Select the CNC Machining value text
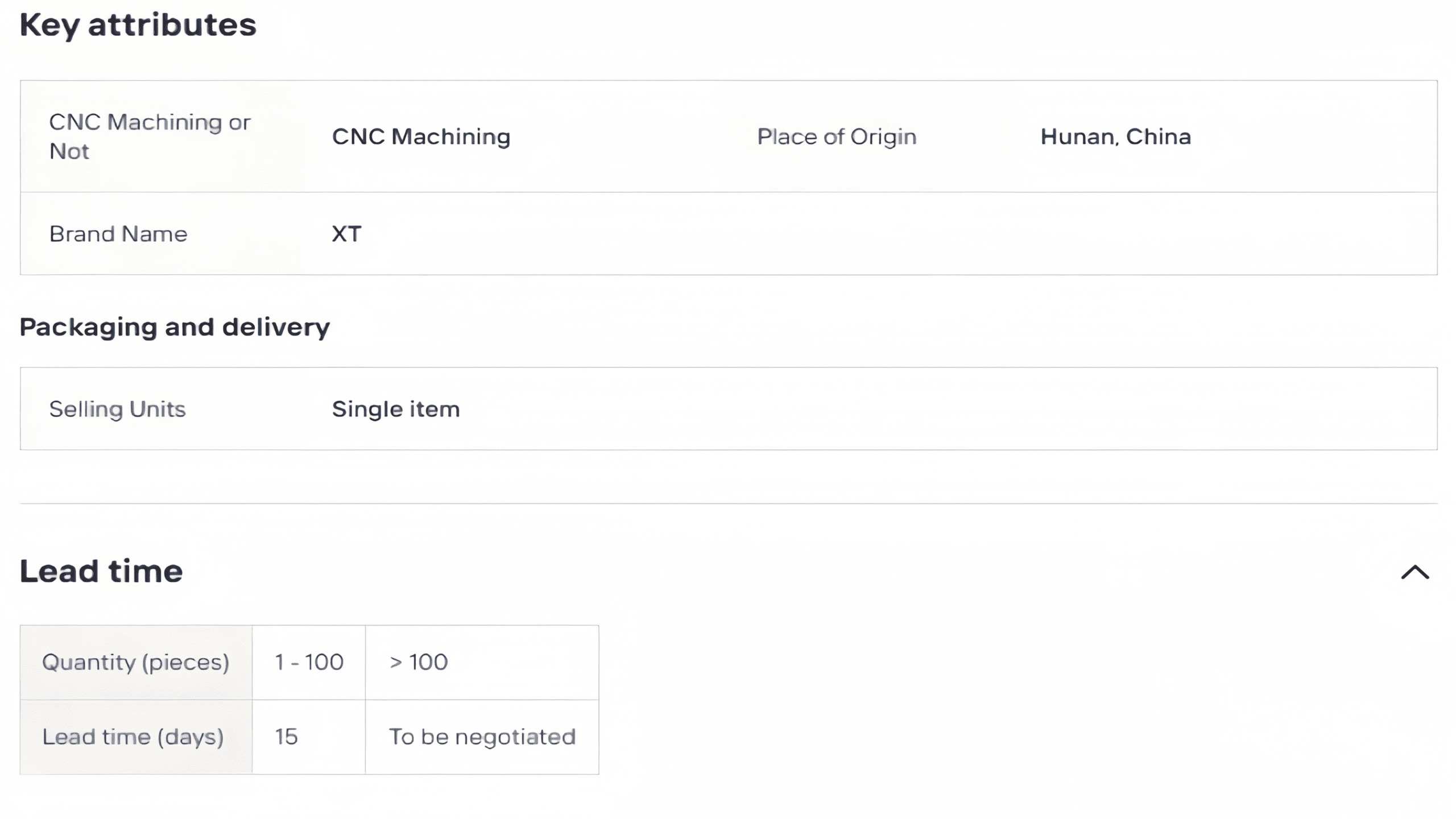1456x819 pixels. [421, 136]
